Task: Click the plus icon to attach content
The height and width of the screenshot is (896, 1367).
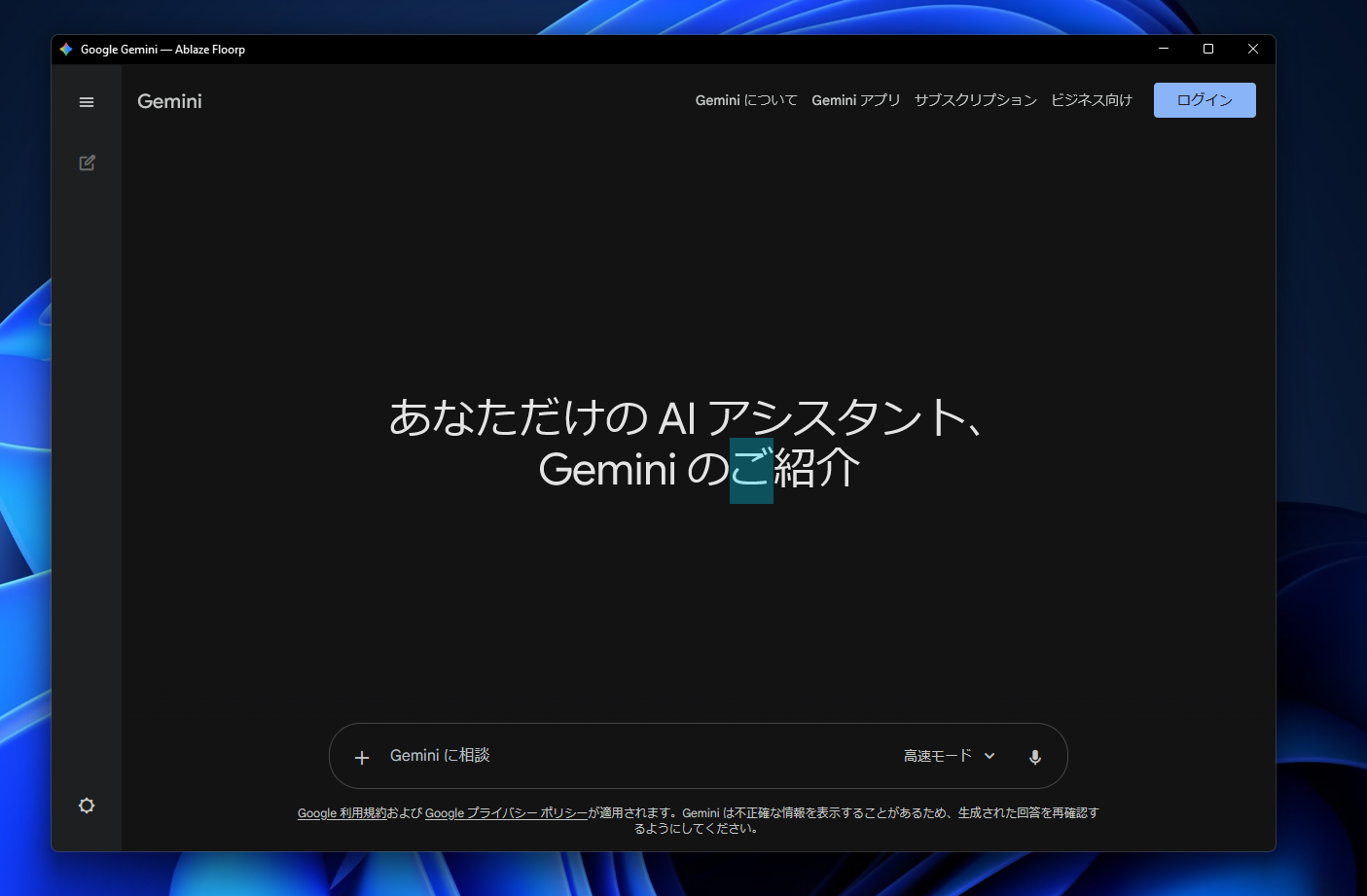Action: [x=361, y=757]
